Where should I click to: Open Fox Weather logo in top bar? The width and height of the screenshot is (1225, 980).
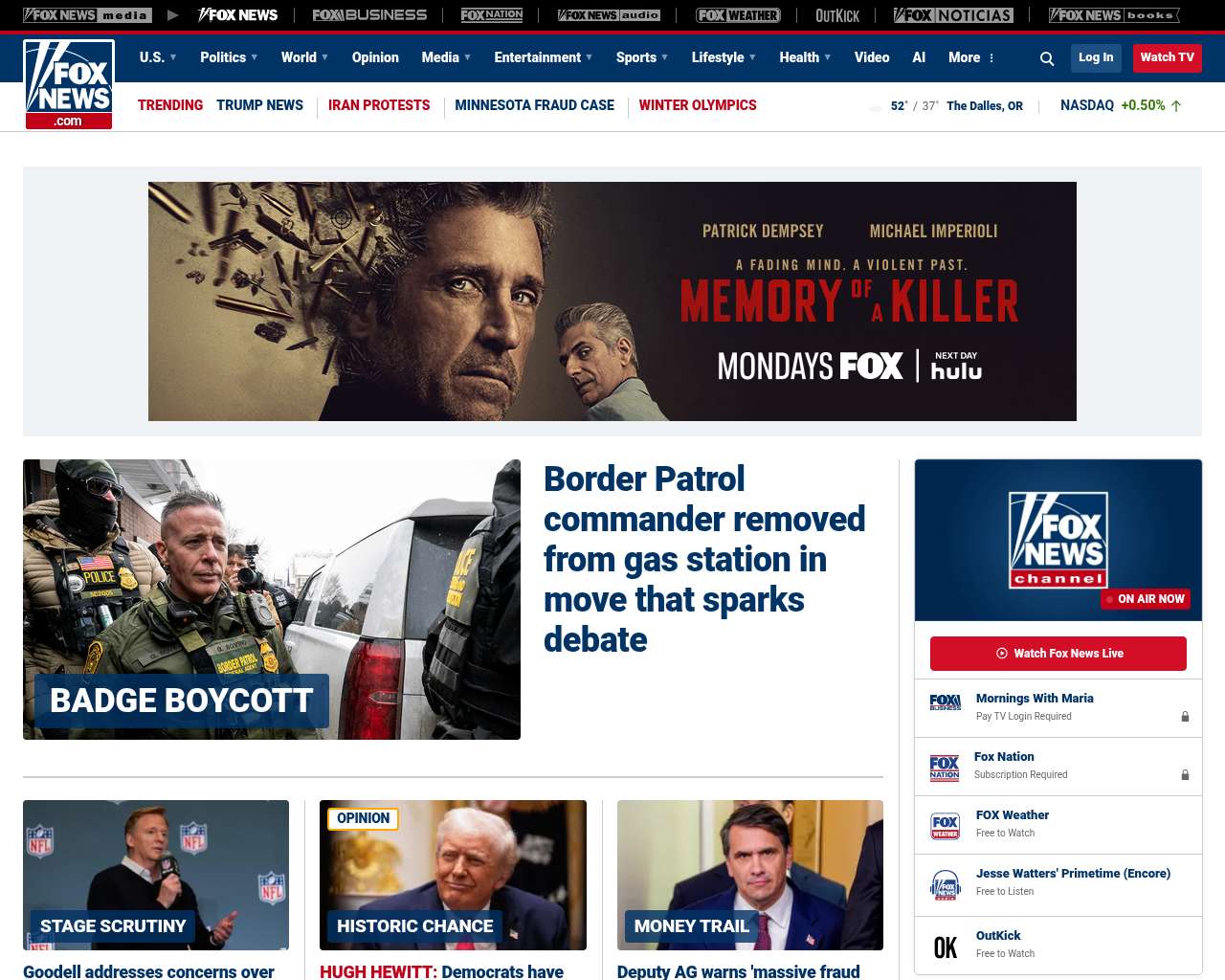click(x=738, y=15)
